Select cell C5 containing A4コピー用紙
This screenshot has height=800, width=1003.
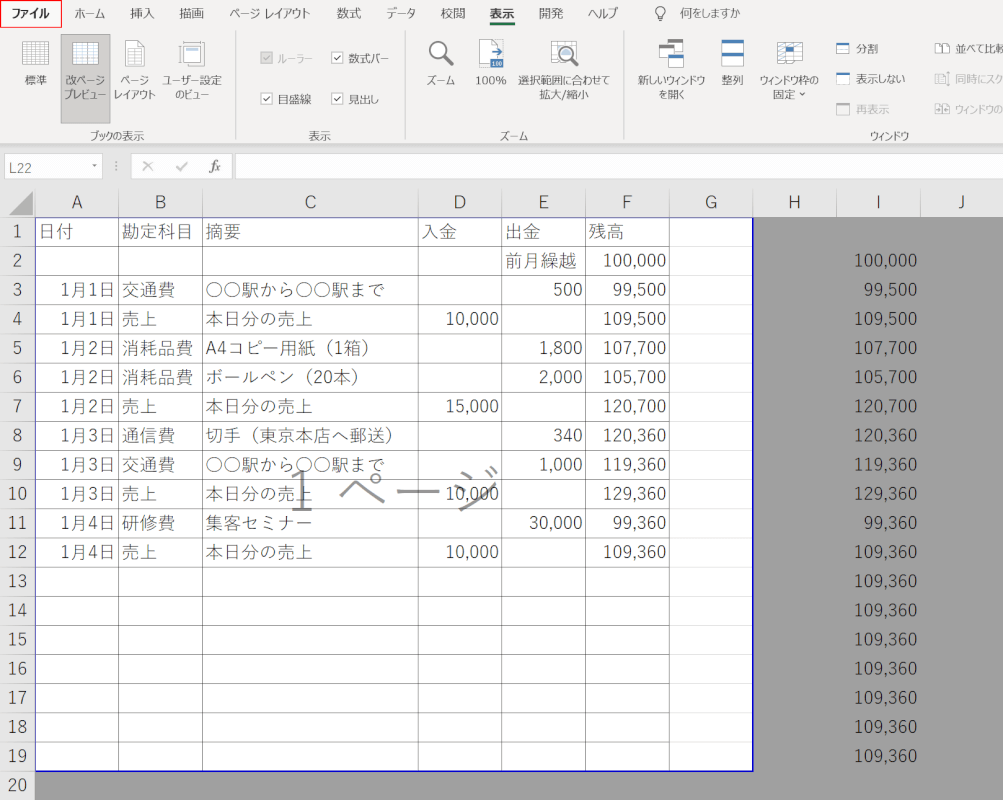[x=310, y=349]
